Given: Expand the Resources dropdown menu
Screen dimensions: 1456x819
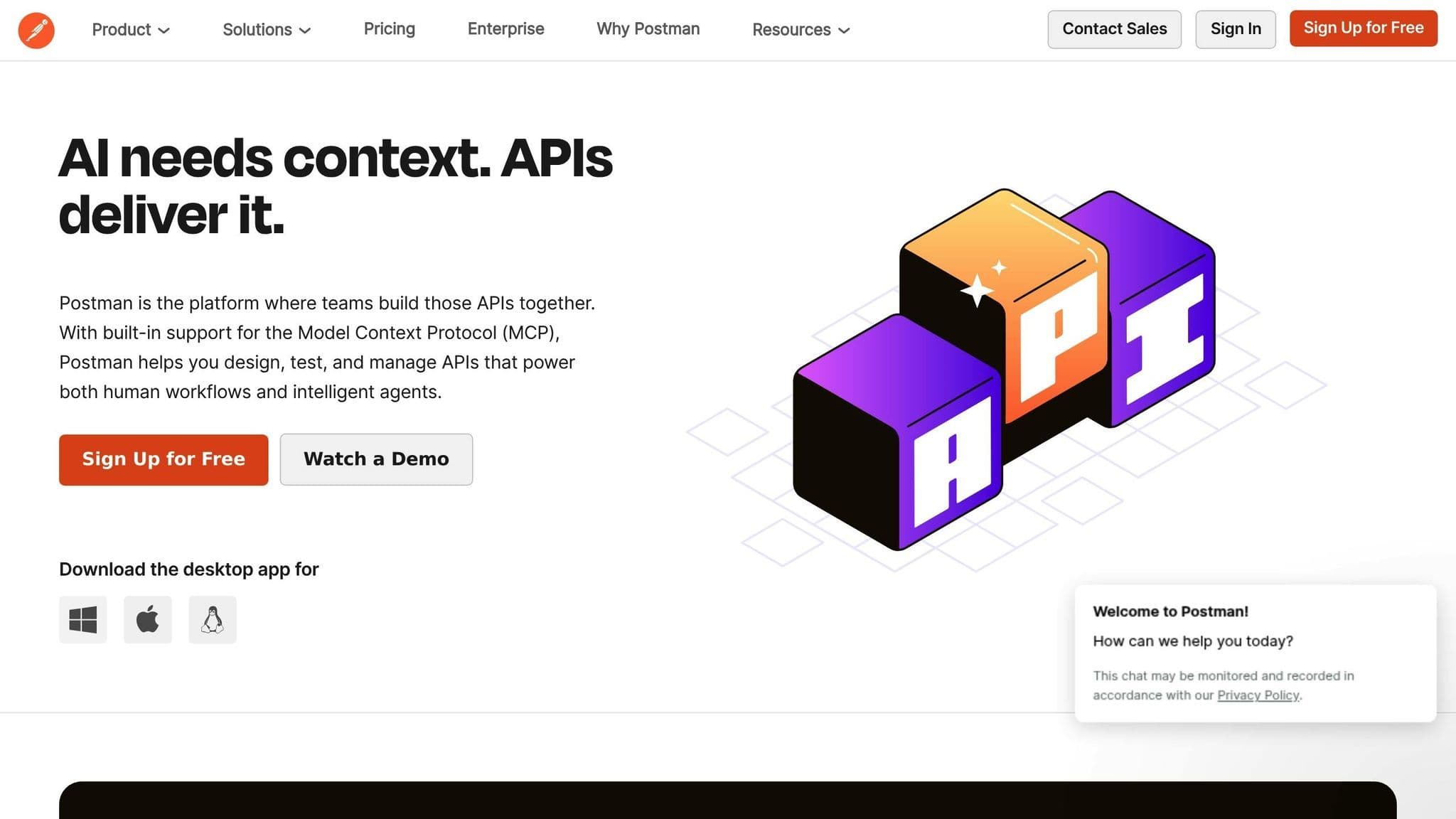Looking at the screenshot, I should (x=801, y=30).
